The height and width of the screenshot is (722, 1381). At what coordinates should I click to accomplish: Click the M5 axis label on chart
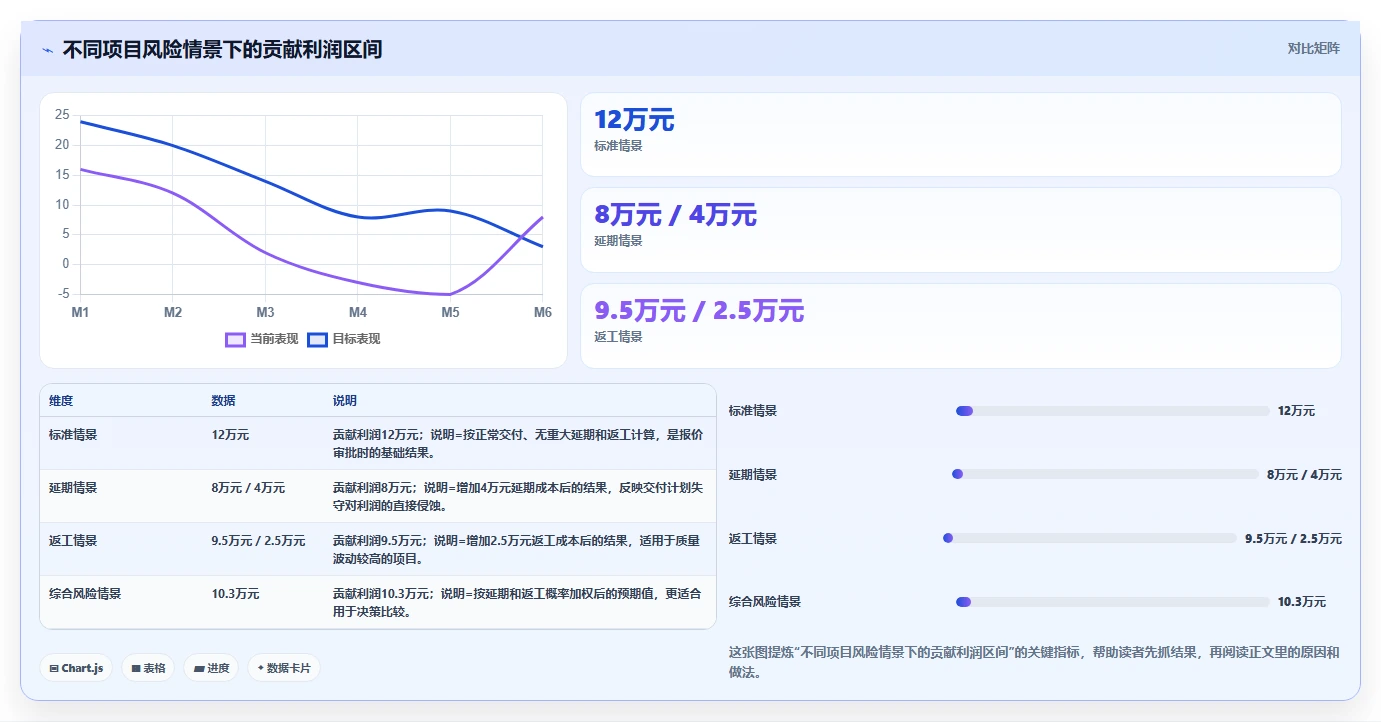(x=450, y=313)
